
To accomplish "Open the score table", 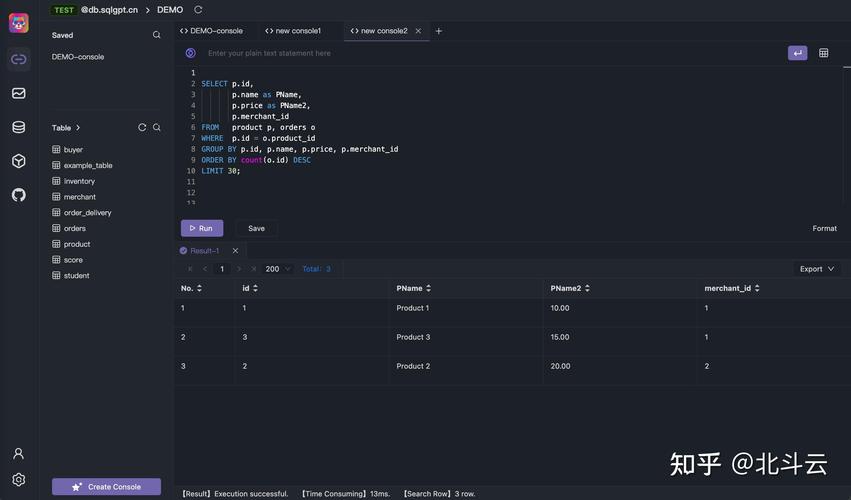I will pos(67,260).
